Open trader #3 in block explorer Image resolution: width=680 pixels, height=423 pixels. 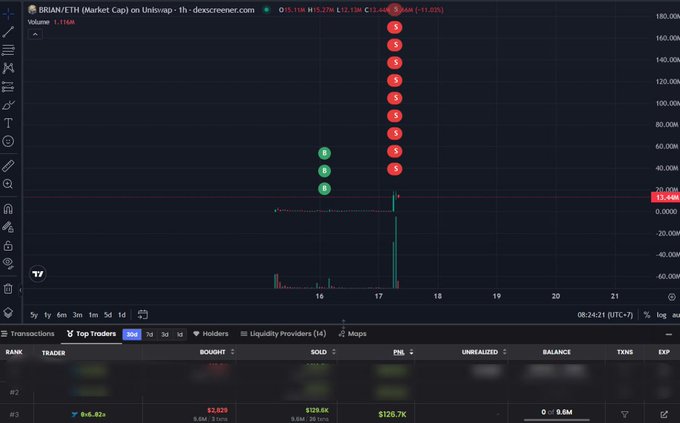point(664,414)
